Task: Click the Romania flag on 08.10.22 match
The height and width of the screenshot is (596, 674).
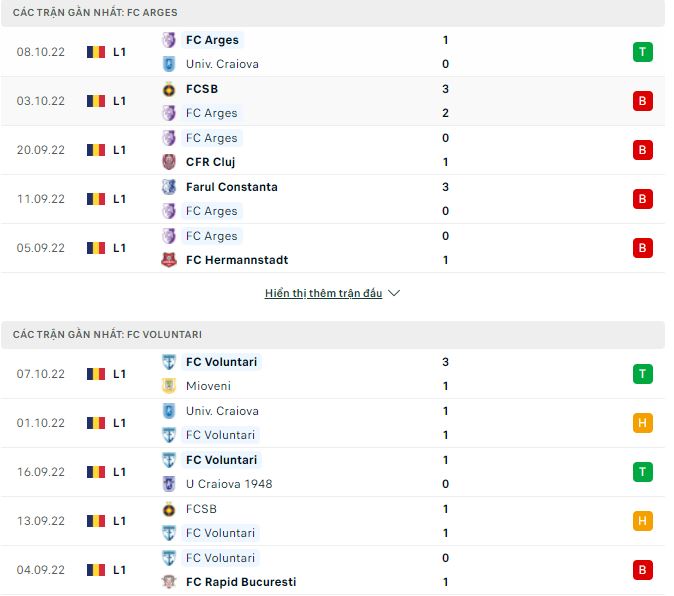Action: [x=95, y=52]
